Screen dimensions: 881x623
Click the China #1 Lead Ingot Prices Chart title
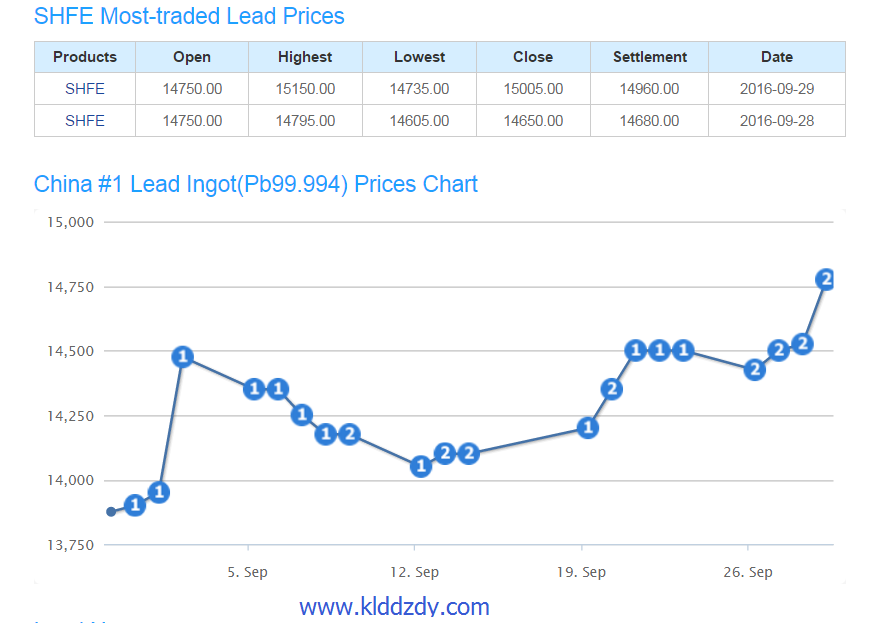256,184
